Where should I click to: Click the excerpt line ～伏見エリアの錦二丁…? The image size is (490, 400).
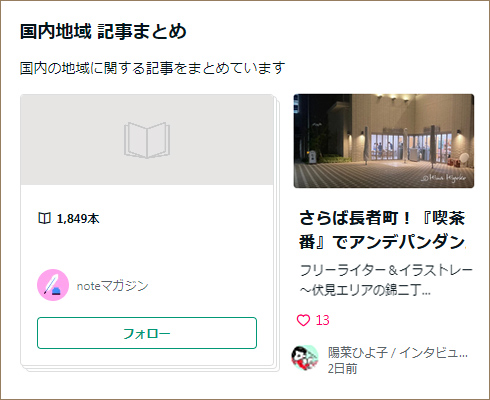coord(365,290)
